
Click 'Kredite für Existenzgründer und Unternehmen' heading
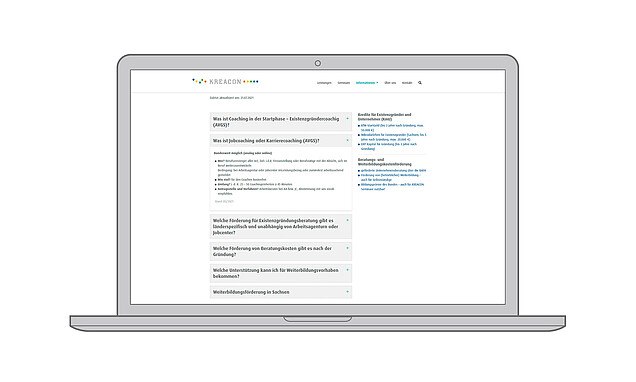(384, 117)
